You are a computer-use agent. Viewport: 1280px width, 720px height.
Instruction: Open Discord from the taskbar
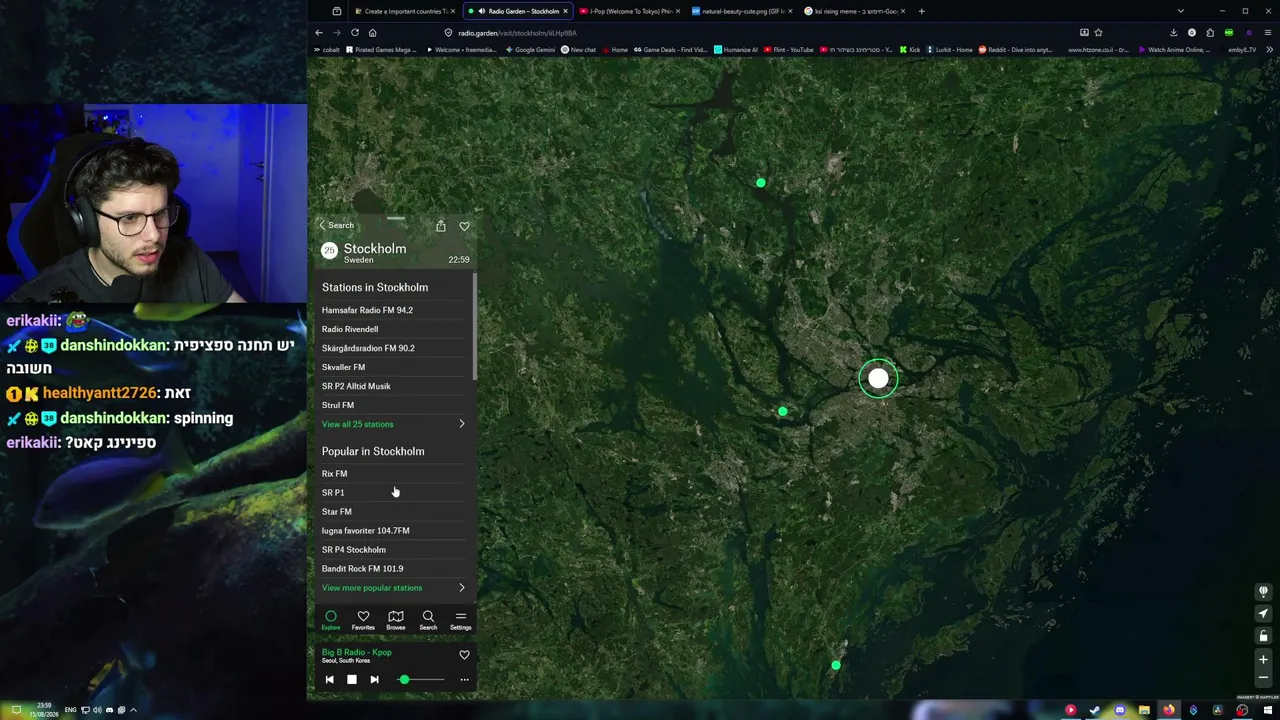(1119, 710)
